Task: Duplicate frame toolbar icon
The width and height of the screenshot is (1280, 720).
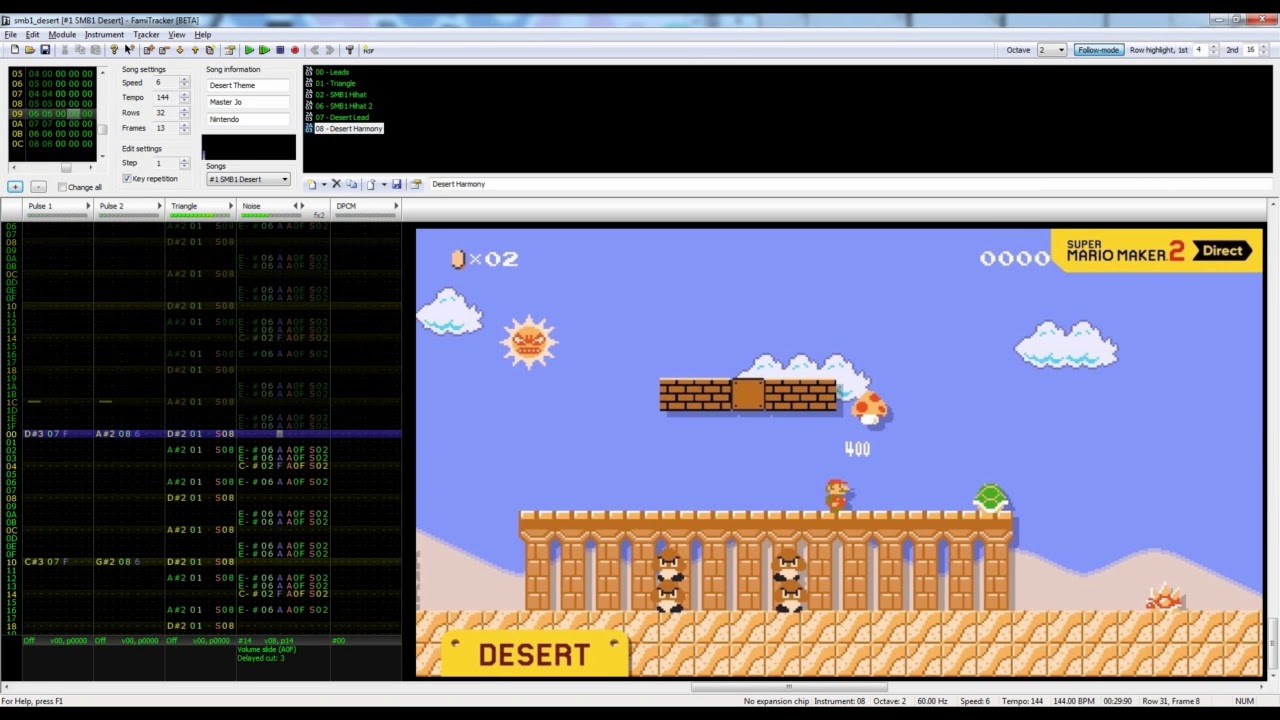Action: pos(210,50)
